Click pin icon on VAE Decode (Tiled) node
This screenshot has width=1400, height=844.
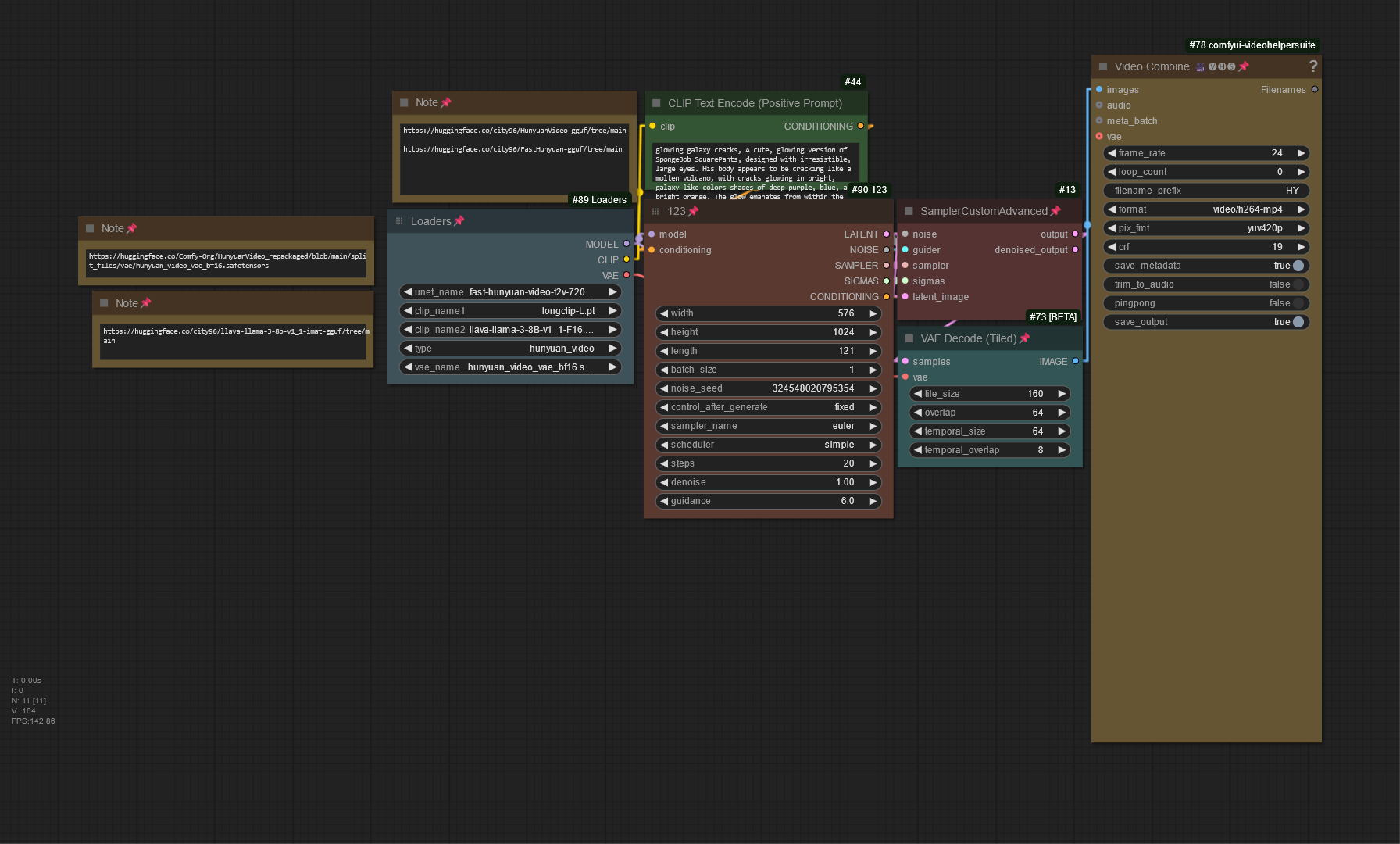1024,338
